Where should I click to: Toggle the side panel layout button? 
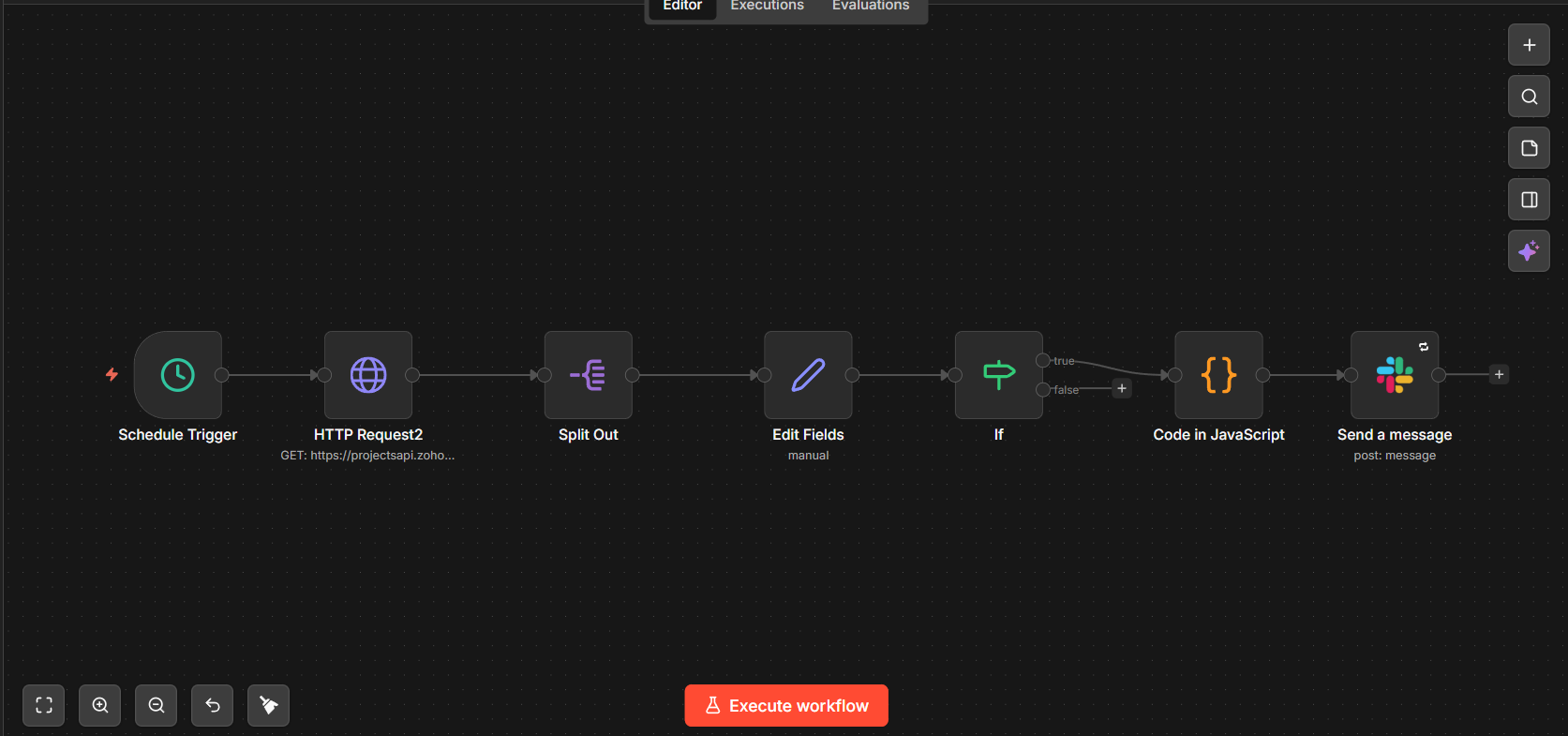(x=1529, y=200)
